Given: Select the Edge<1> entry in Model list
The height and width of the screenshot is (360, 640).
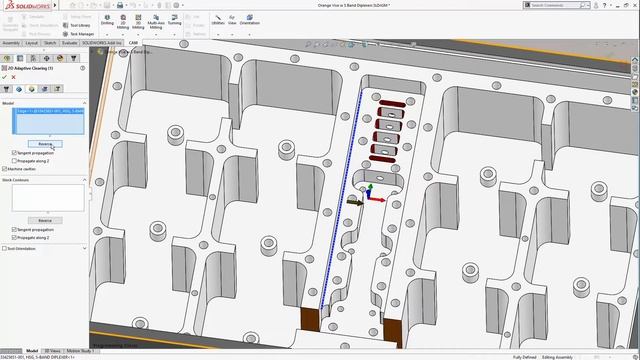Looking at the screenshot, I should tap(50, 111).
